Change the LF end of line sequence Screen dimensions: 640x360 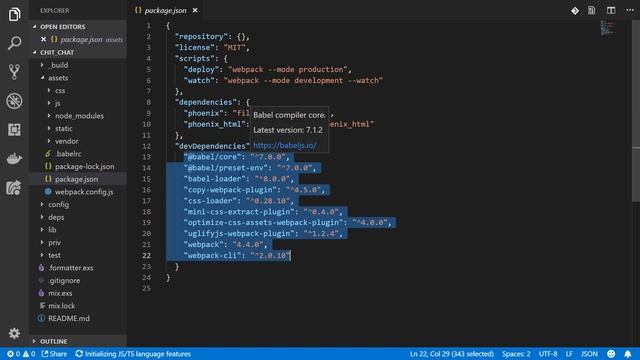[569, 354]
